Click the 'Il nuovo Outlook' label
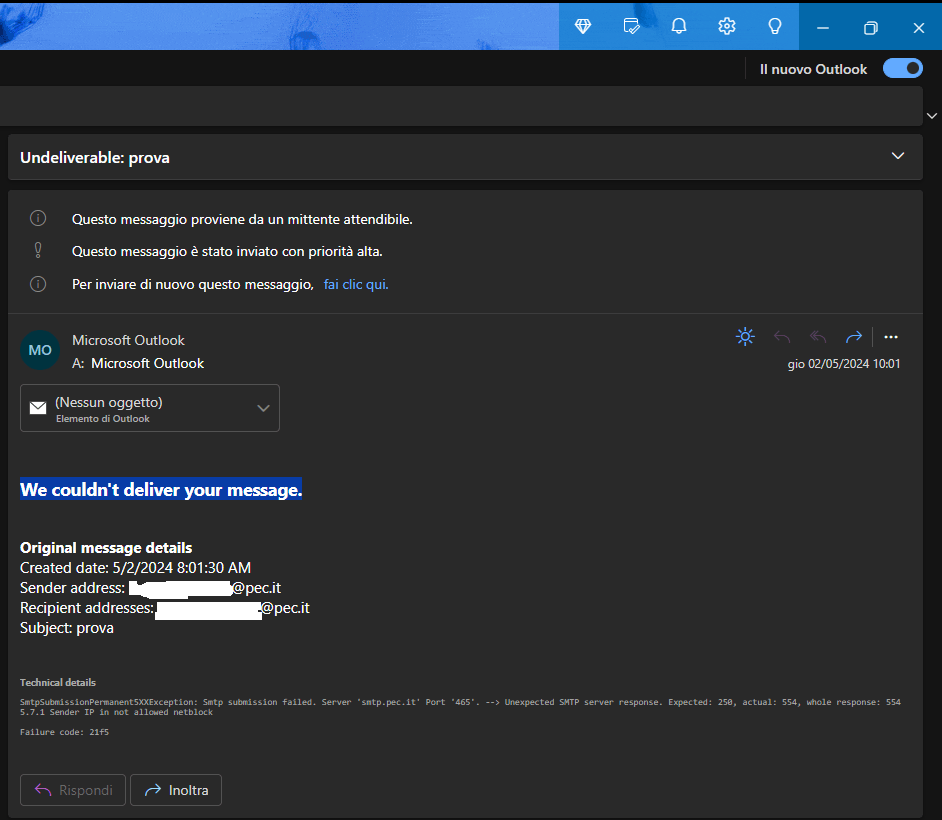 [x=813, y=69]
